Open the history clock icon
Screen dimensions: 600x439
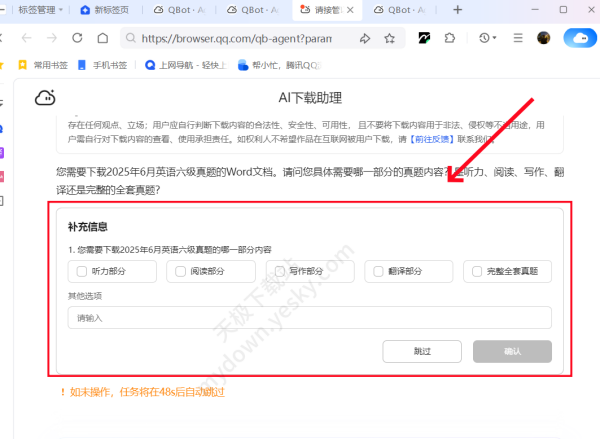coord(484,38)
